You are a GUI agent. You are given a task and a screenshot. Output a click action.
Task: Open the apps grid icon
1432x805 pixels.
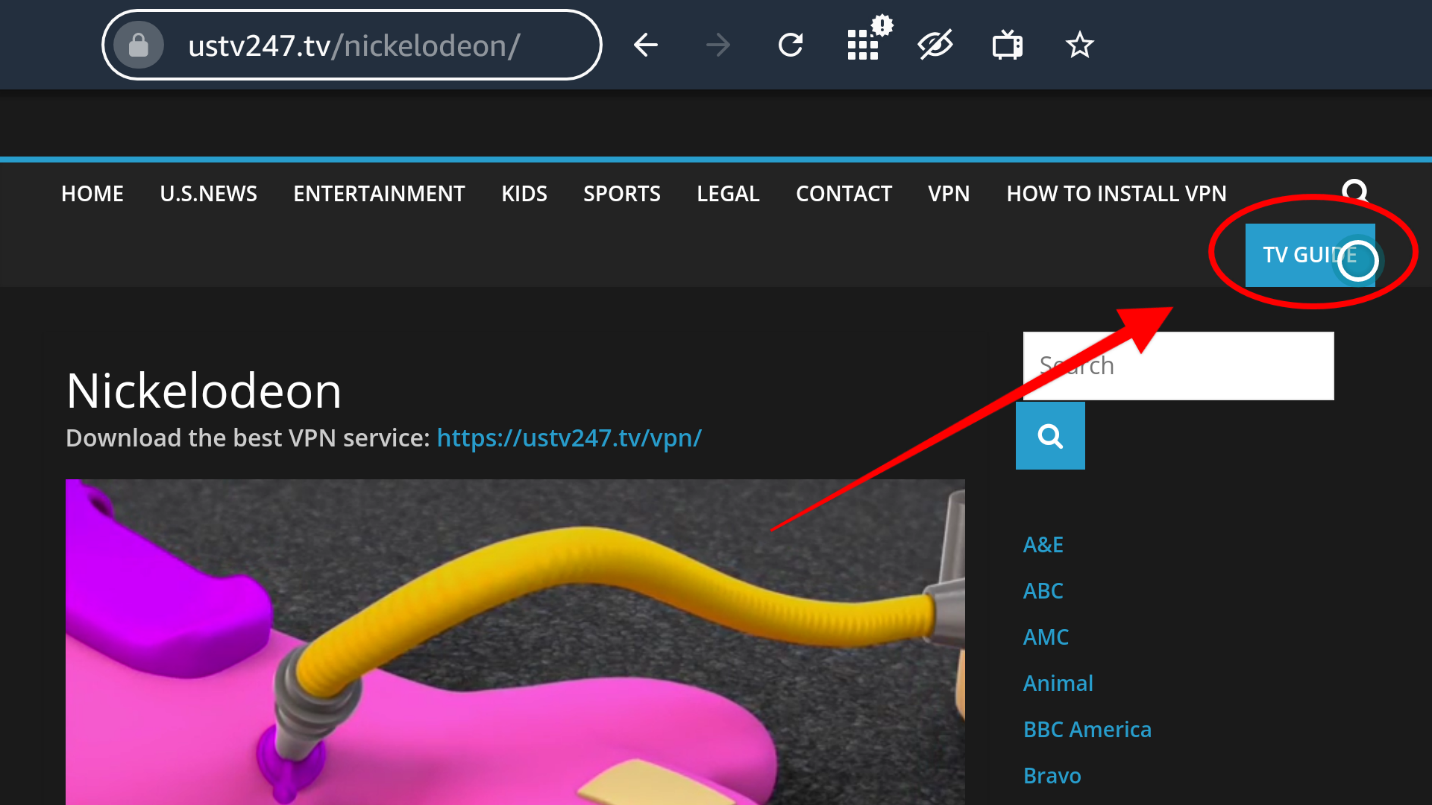click(864, 42)
